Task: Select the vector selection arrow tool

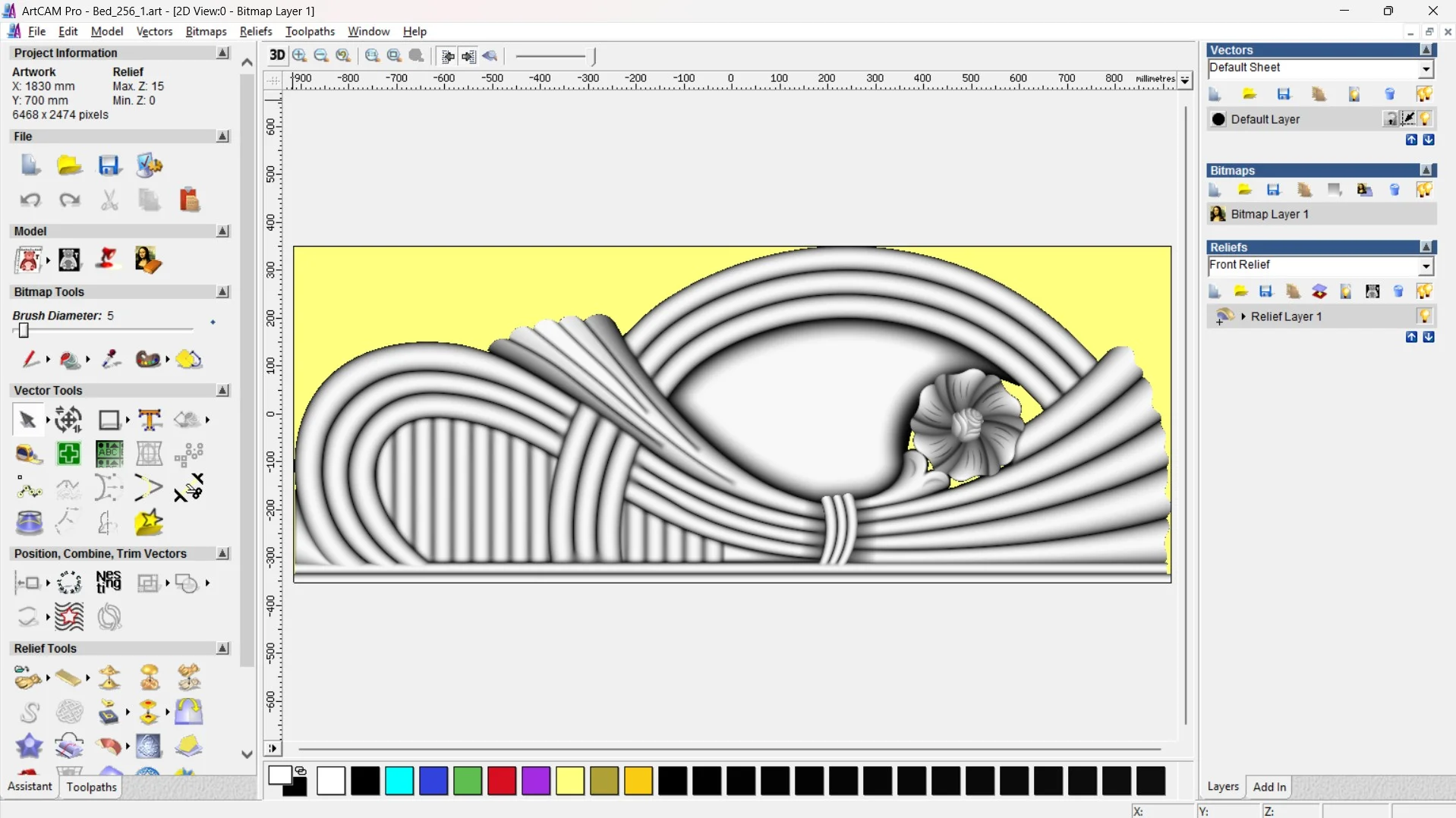Action: point(27,420)
